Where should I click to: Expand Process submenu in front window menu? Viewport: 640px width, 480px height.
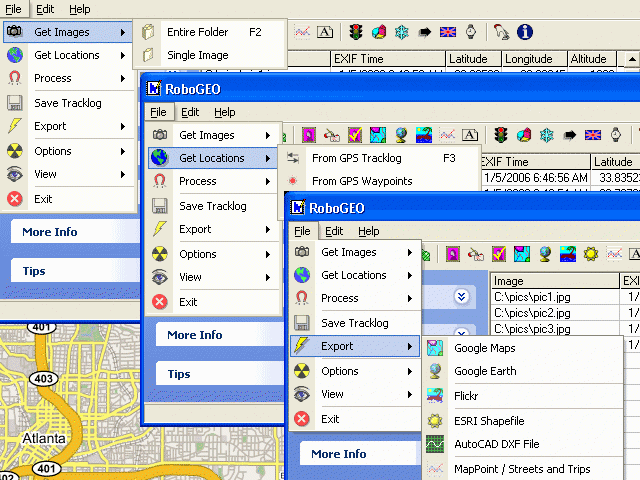tap(410, 298)
